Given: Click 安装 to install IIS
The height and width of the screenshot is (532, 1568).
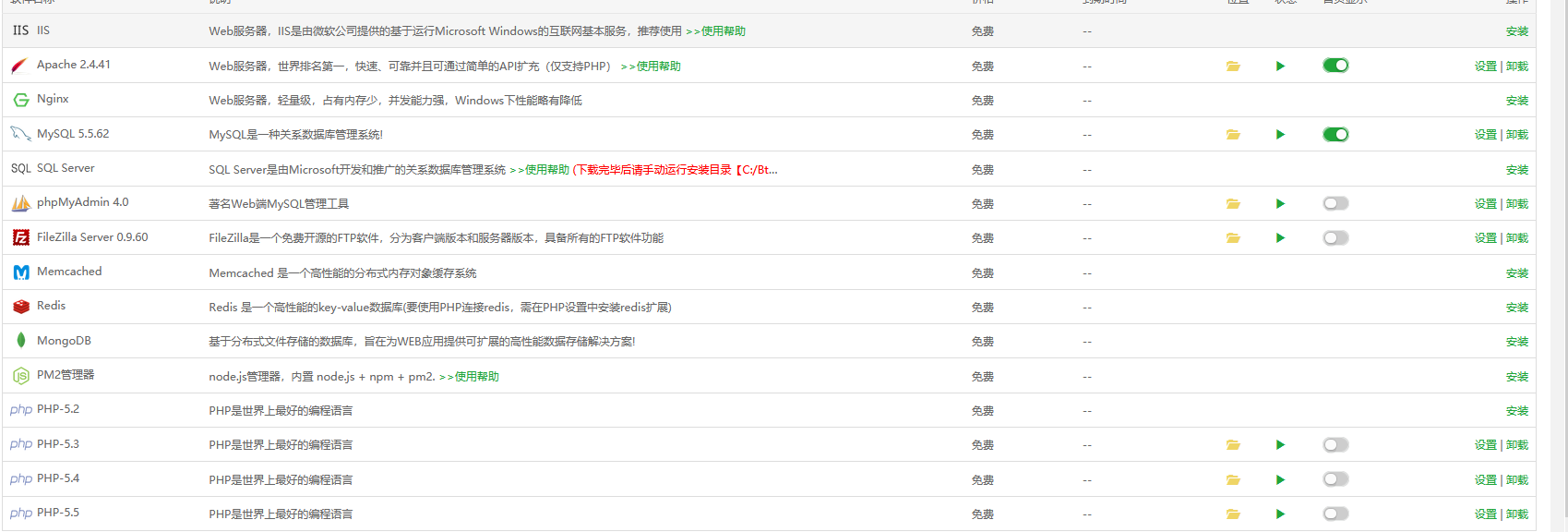Looking at the screenshot, I should [1517, 31].
